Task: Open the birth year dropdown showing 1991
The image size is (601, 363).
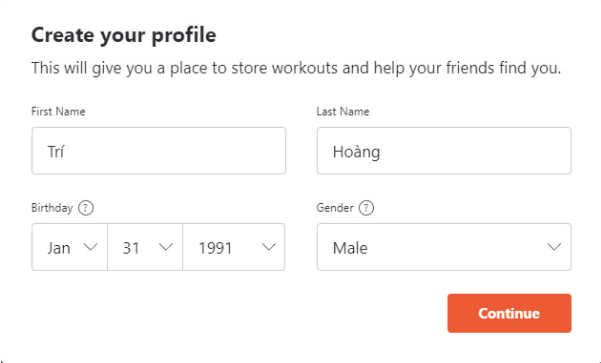Action: tap(234, 247)
